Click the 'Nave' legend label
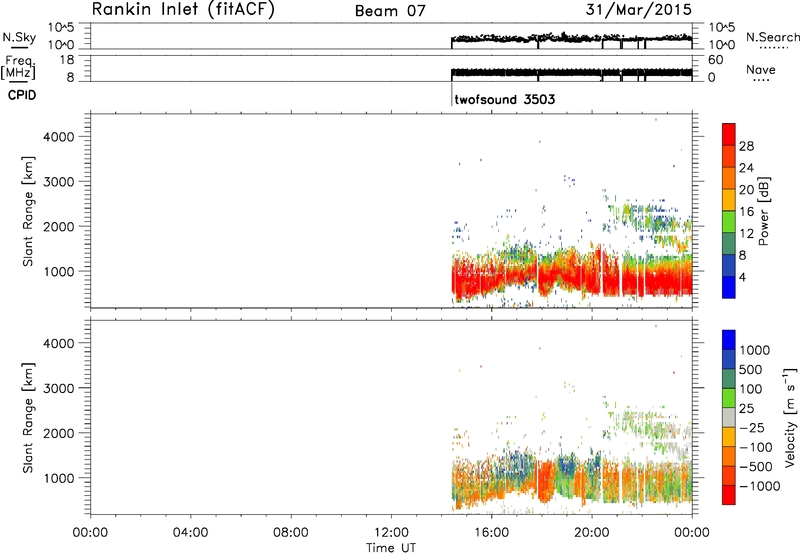 pyautogui.click(x=761, y=69)
